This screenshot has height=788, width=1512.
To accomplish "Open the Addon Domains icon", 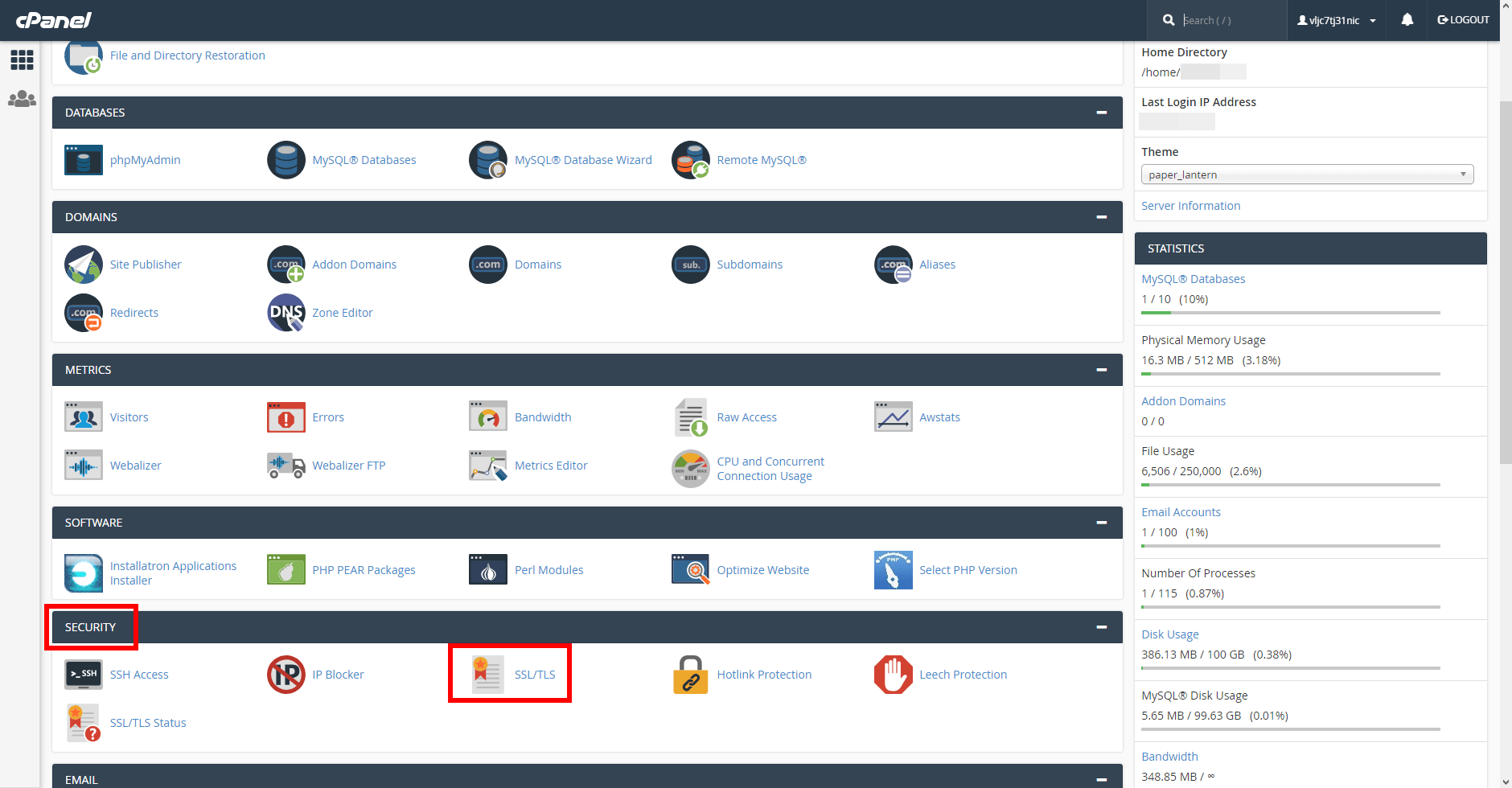I will 286,265.
